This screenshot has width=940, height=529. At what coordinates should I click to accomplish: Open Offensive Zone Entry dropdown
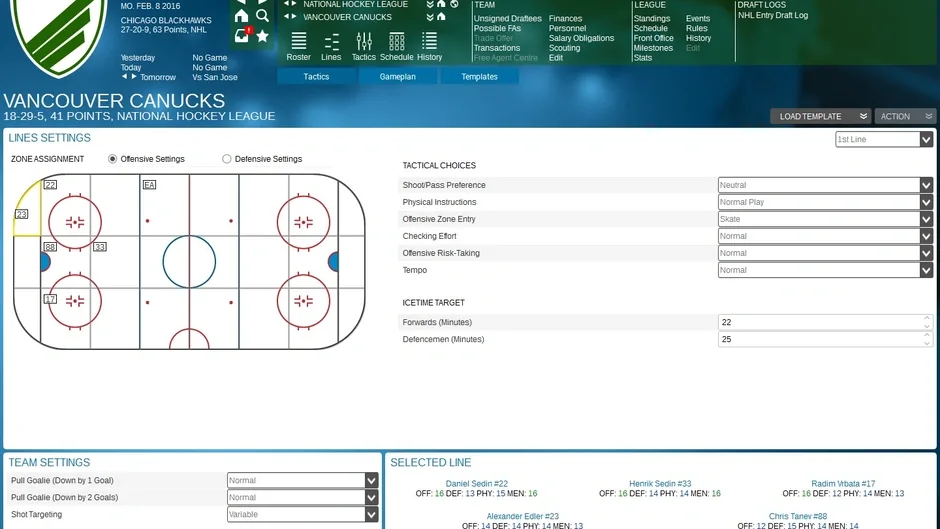[x=825, y=219]
